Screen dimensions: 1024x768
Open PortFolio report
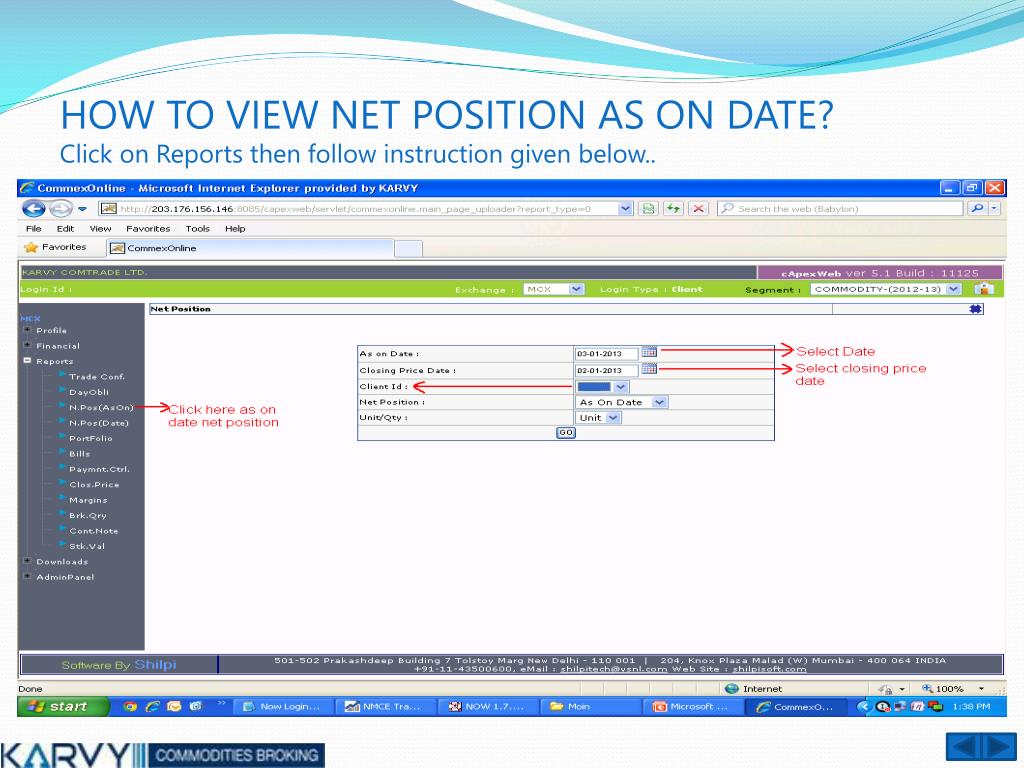91,438
